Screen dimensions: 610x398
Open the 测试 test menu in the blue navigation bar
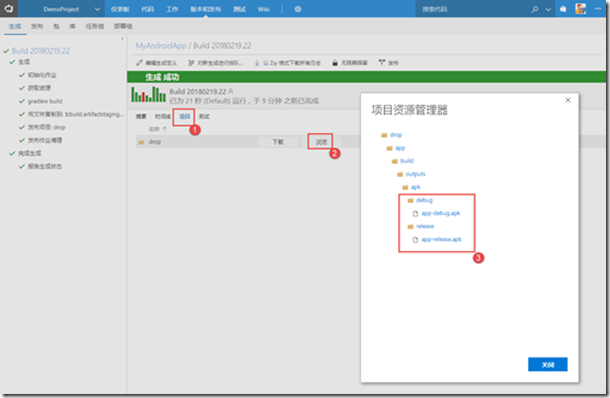(239, 9)
